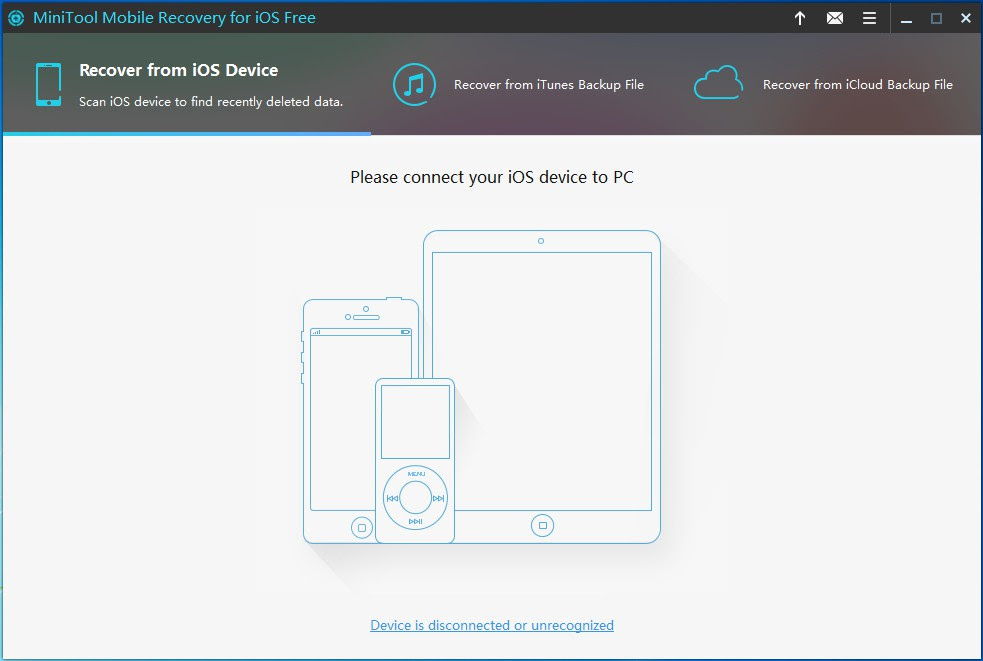Viewport: 983px width, 661px height.
Task: Click the iCloud cloud icon
Action: 718,83
